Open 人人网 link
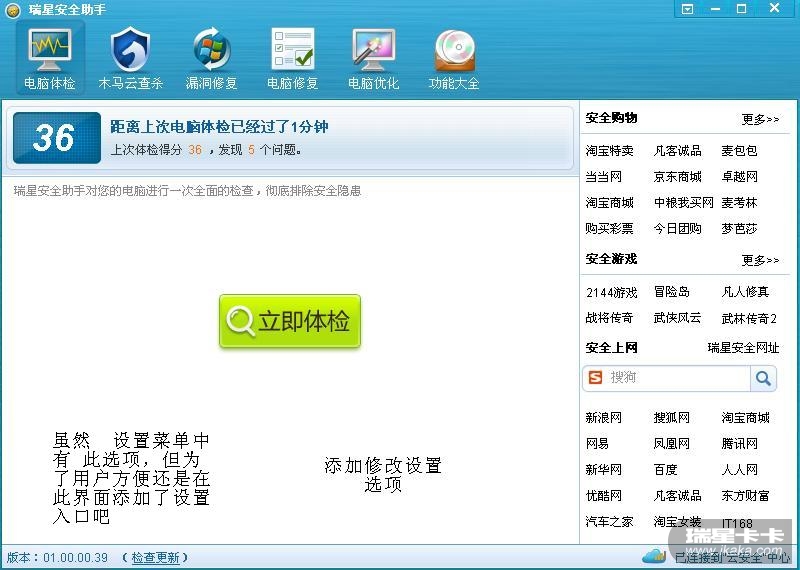 [x=739, y=469]
